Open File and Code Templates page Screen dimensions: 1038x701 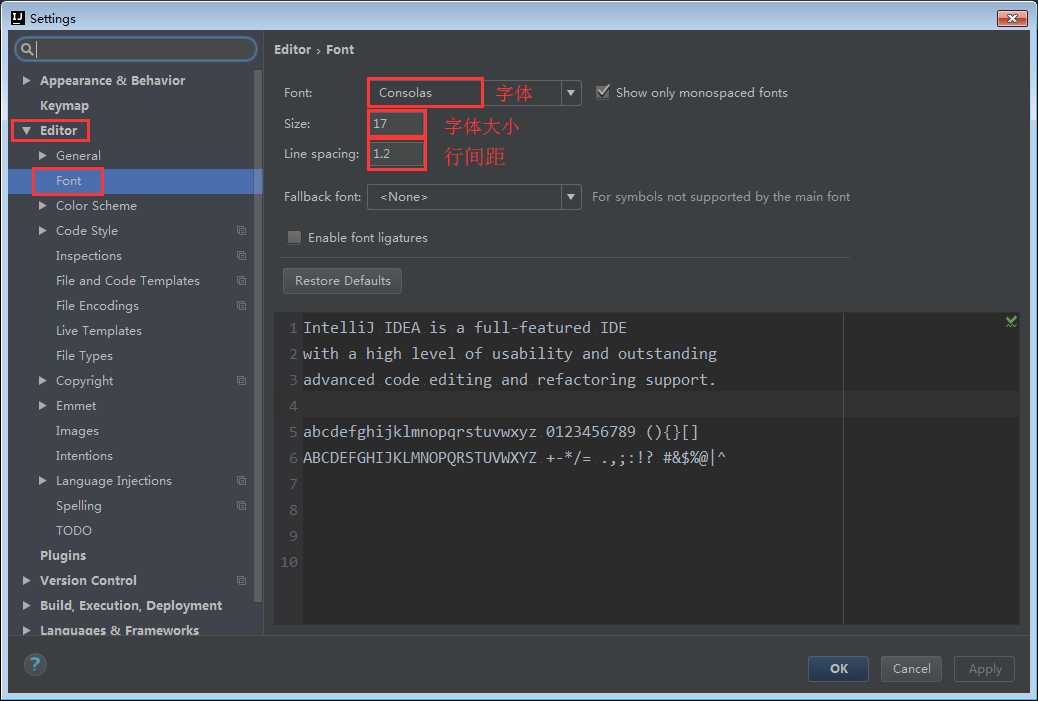coord(128,281)
